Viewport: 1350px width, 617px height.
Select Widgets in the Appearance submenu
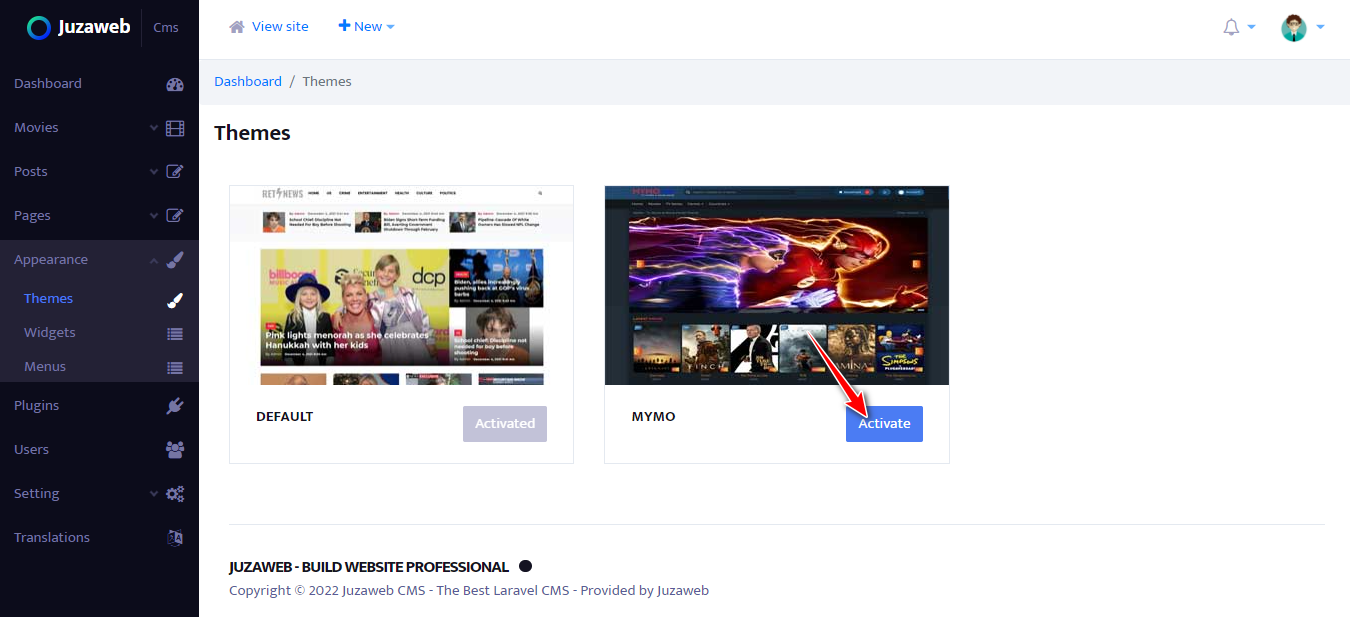coord(99,333)
